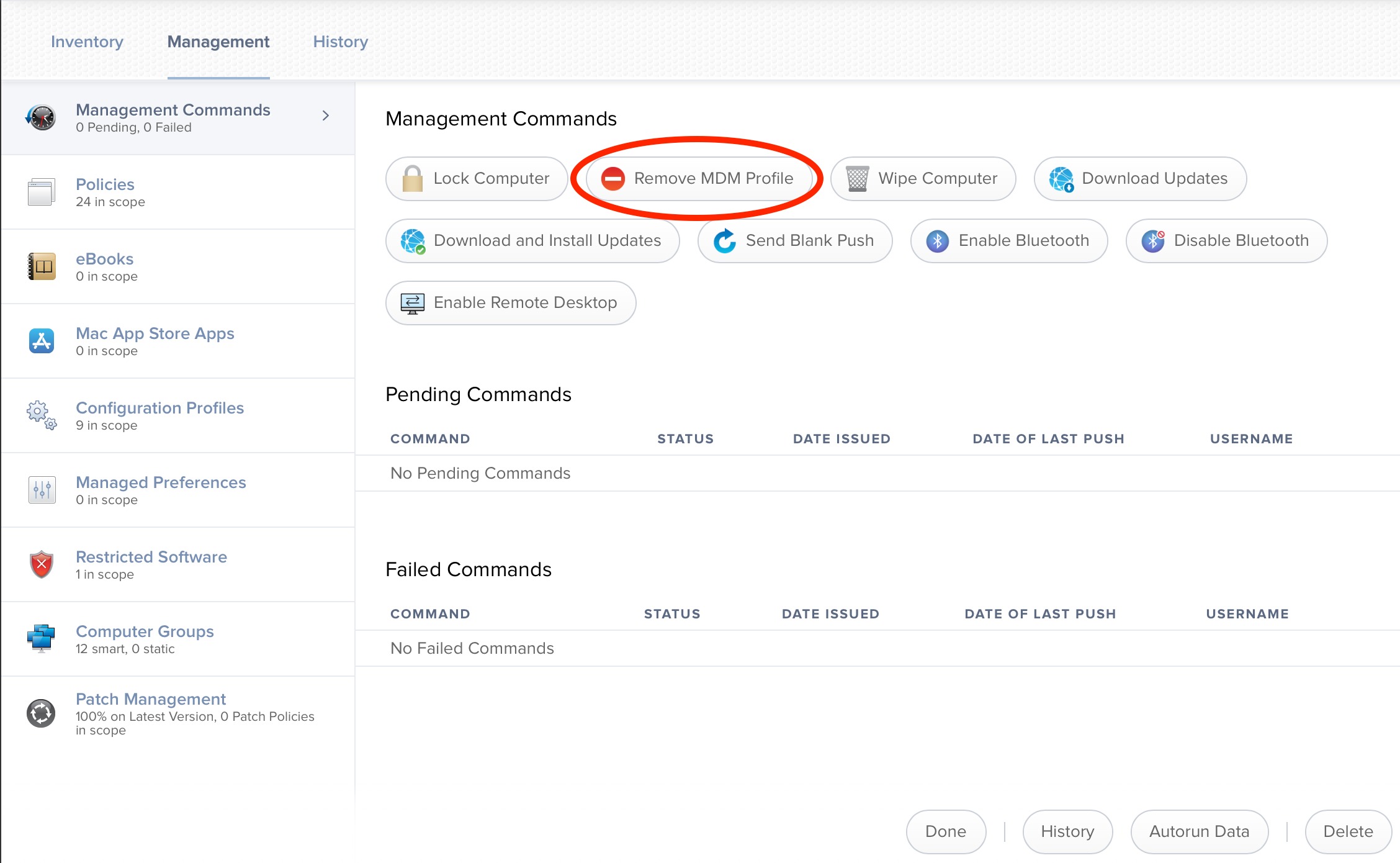
Task: Open the Configuration Profiles section
Action: point(178,415)
